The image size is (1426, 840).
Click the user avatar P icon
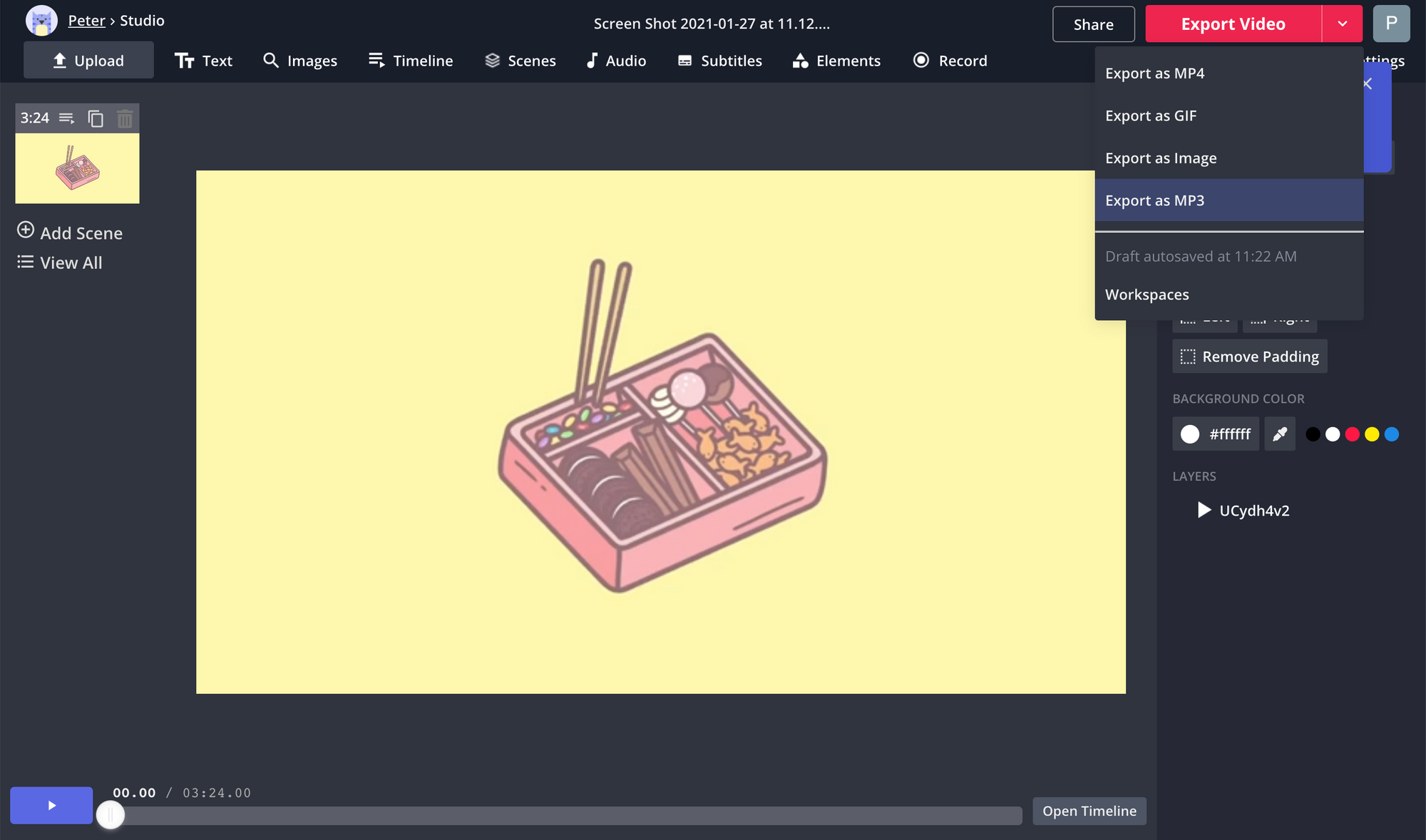click(x=1390, y=24)
